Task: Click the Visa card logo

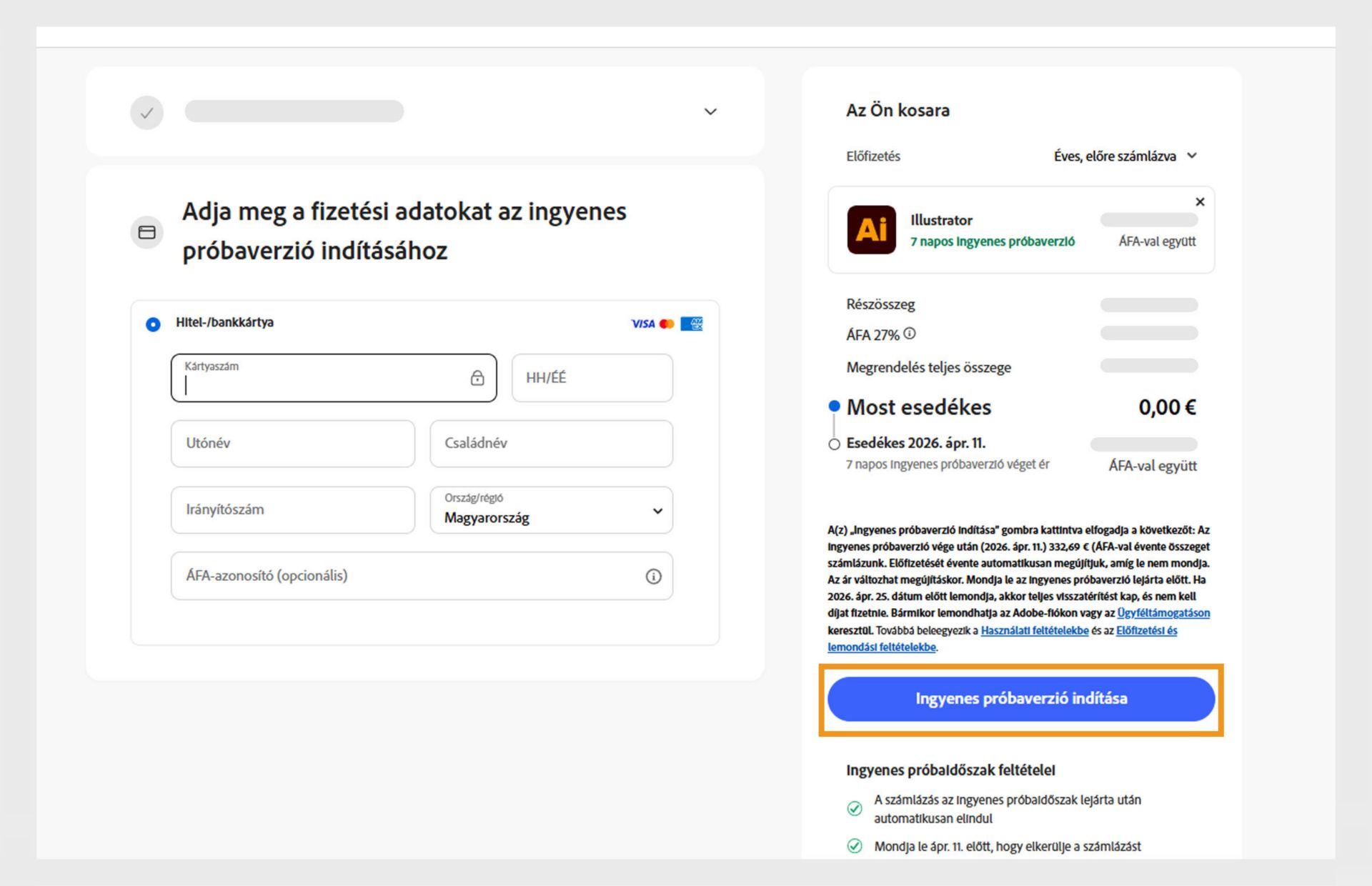Action: (642, 324)
